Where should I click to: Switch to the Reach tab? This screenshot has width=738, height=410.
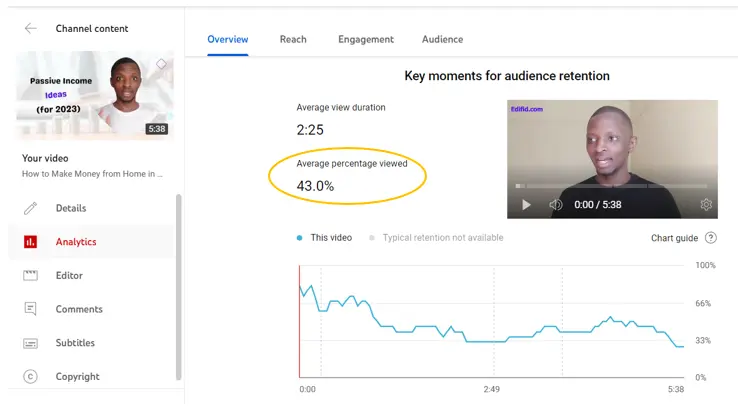[293, 40]
